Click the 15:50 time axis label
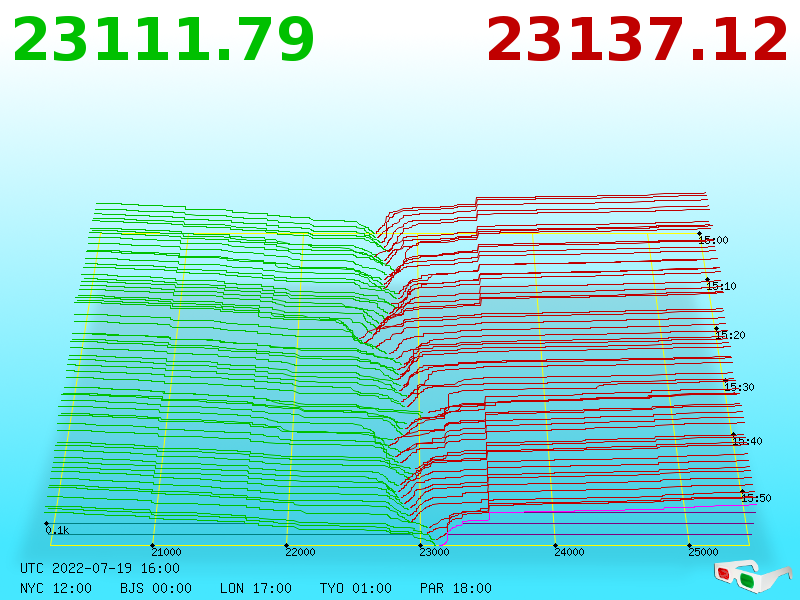The height and width of the screenshot is (600, 800). (x=757, y=498)
